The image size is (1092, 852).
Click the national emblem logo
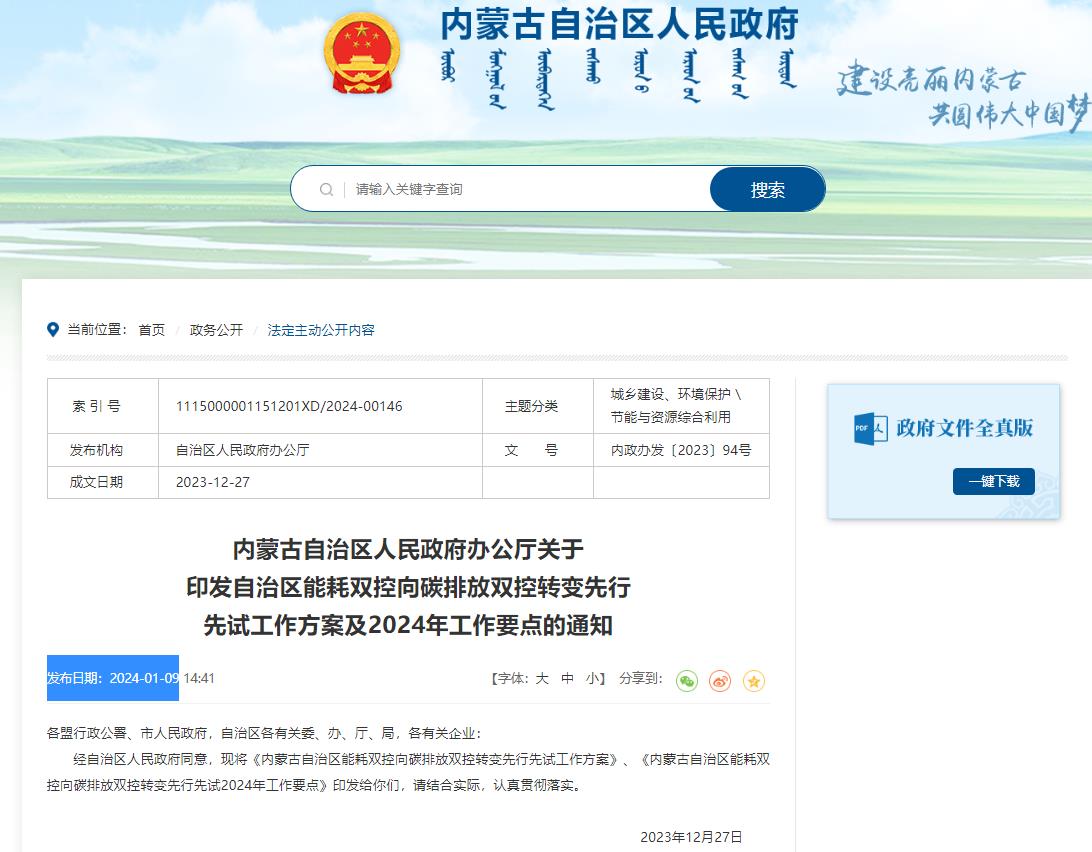click(362, 54)
